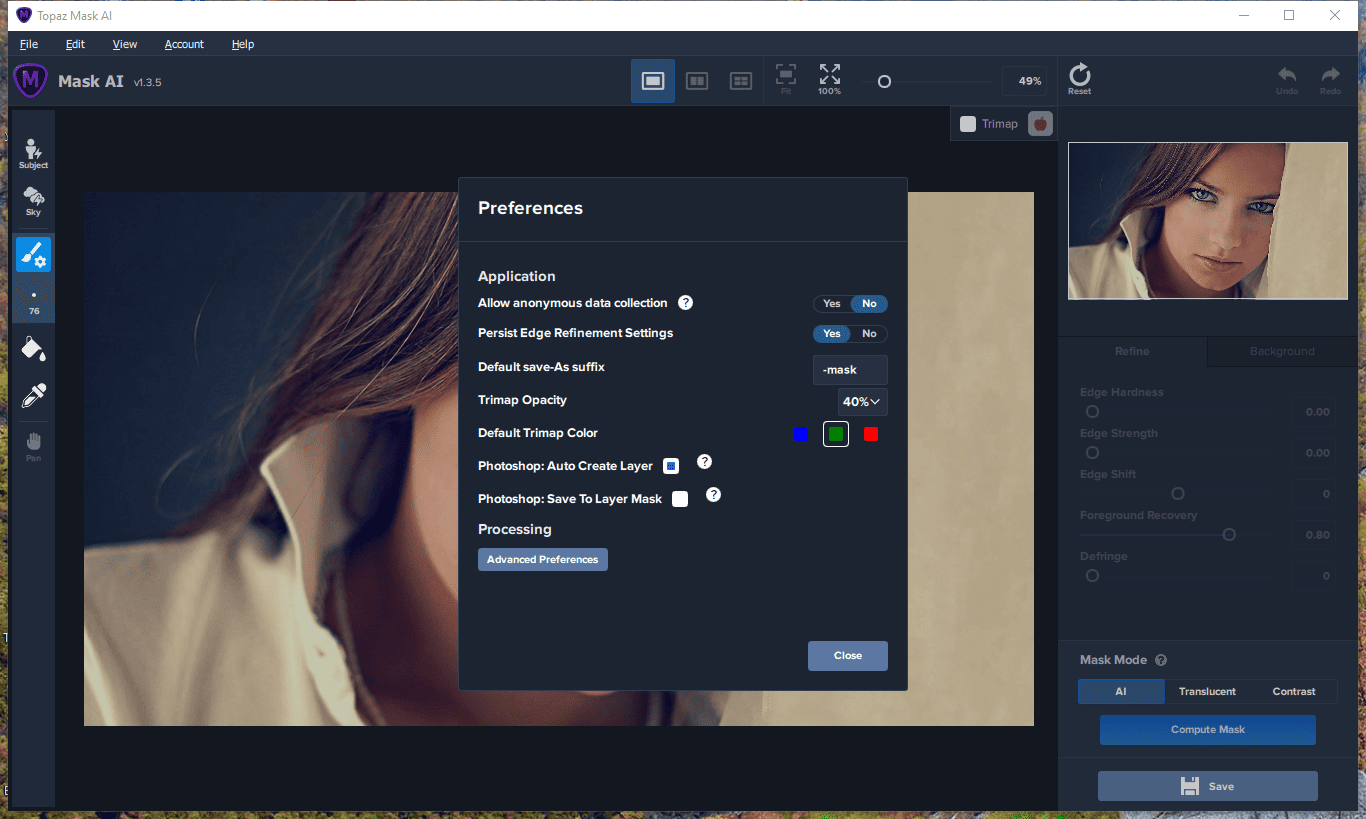Viewport: 1366px width, 819px height.
Task: Select the Subject auto-detect tool
Action: pyautogui.click(x=33, y=153)
